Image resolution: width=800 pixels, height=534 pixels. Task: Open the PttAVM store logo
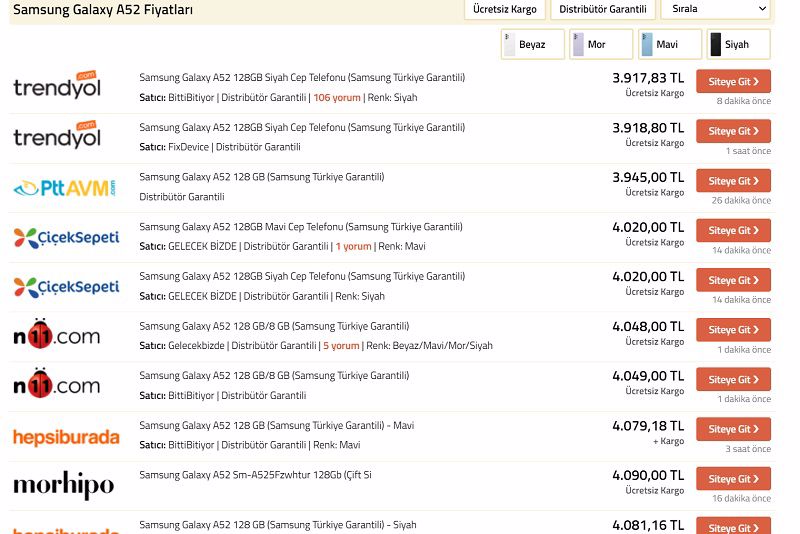pos(64,188)
